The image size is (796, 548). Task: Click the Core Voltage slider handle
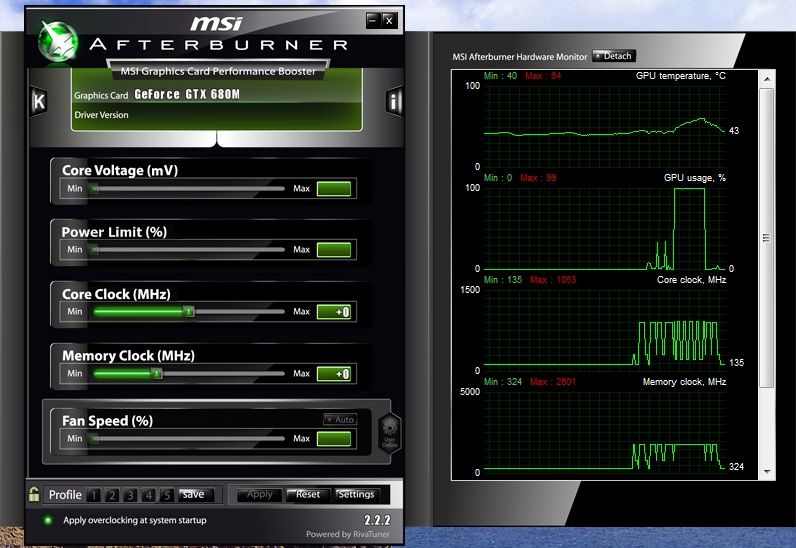coord(93,188)
